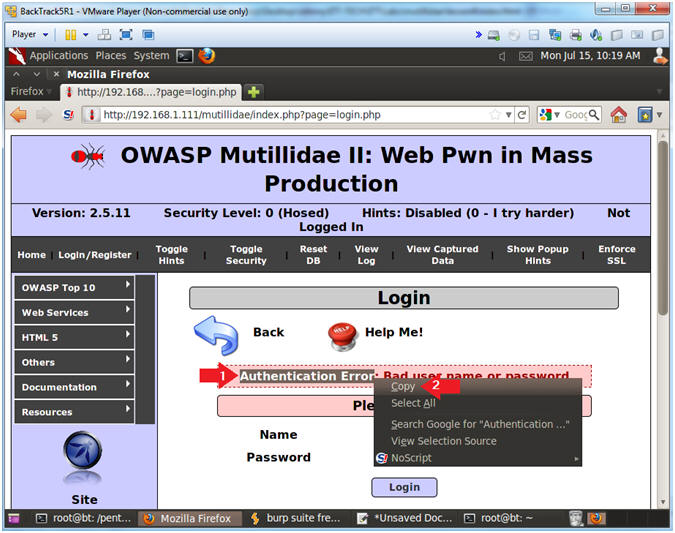The width and height of the screenshot is (675, 533).
Task: Launch the terminal from top panel
Action: coord(185,56)
